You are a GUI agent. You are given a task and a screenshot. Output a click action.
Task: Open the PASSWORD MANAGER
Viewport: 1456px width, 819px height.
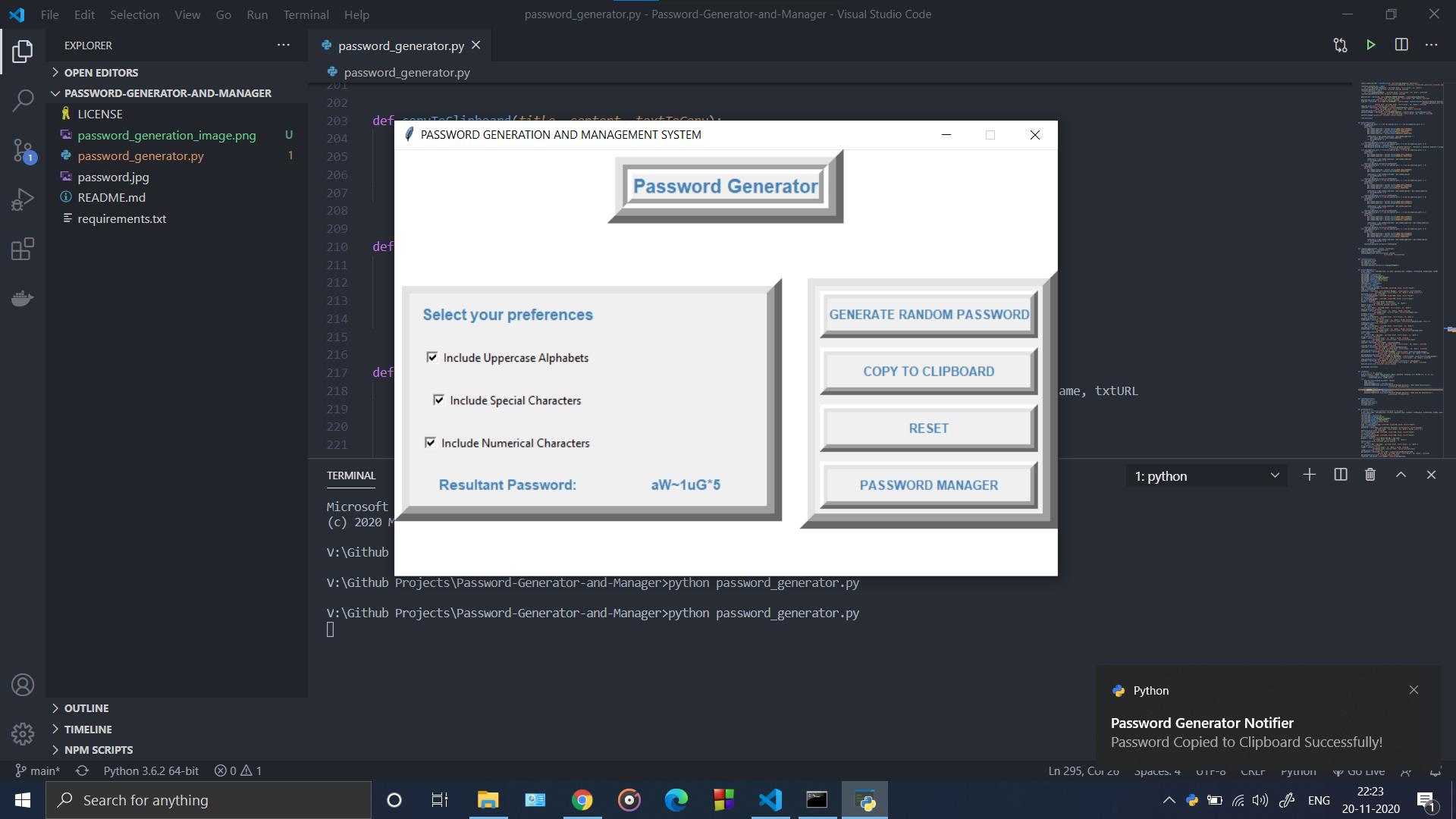point(928,485)
